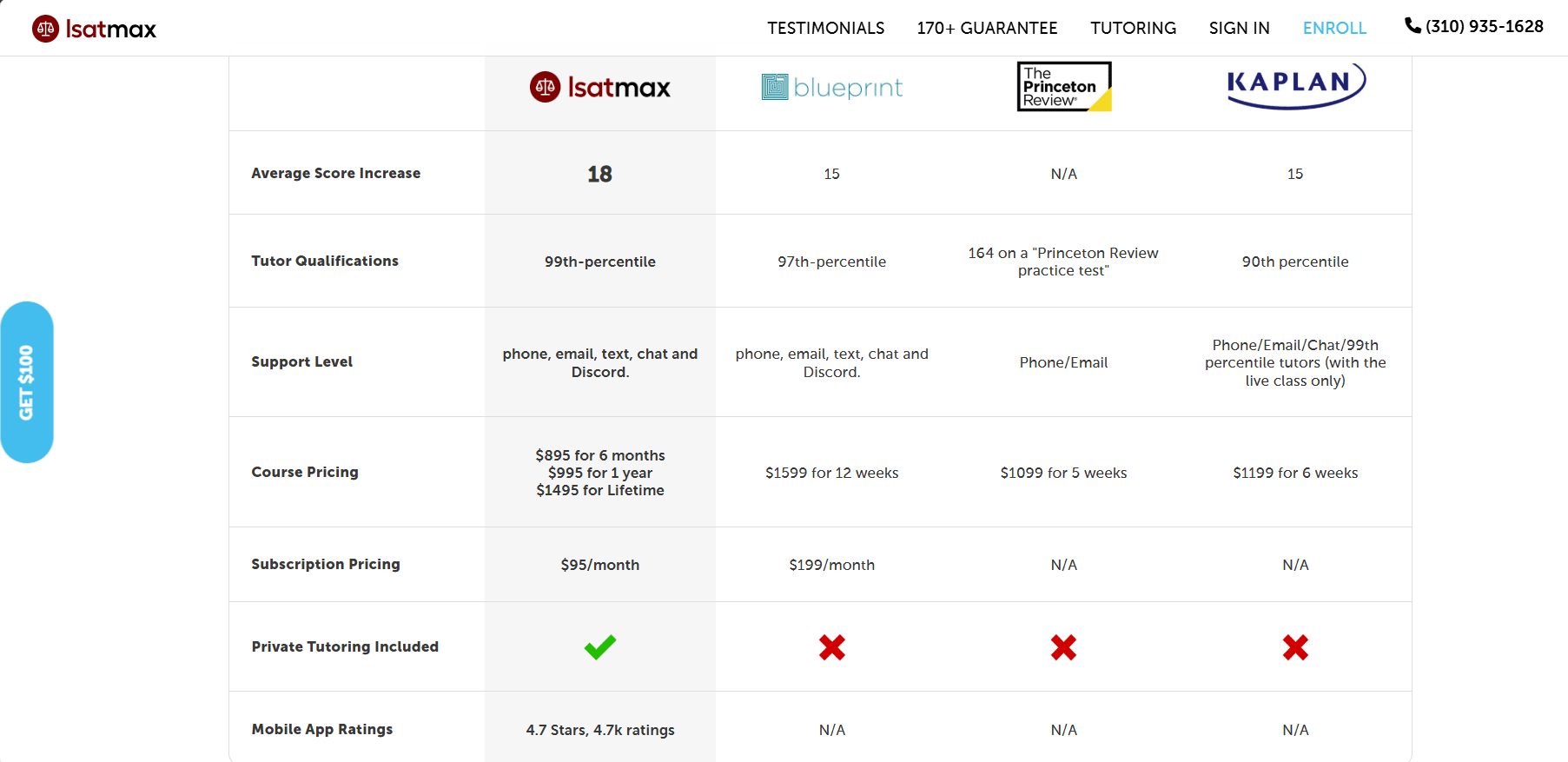Click the $895 for 6 months price
Screen dimensions: 1568x762
coord(600,455)
